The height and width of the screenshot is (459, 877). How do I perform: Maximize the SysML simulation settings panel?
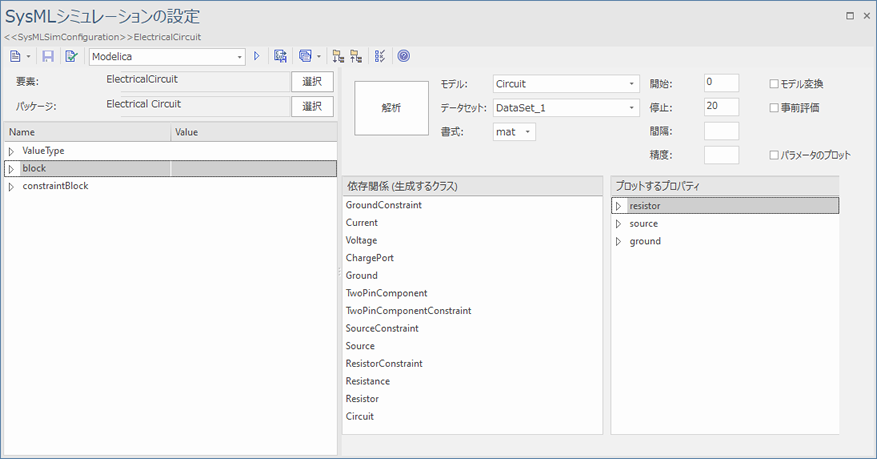click(850, 16)
